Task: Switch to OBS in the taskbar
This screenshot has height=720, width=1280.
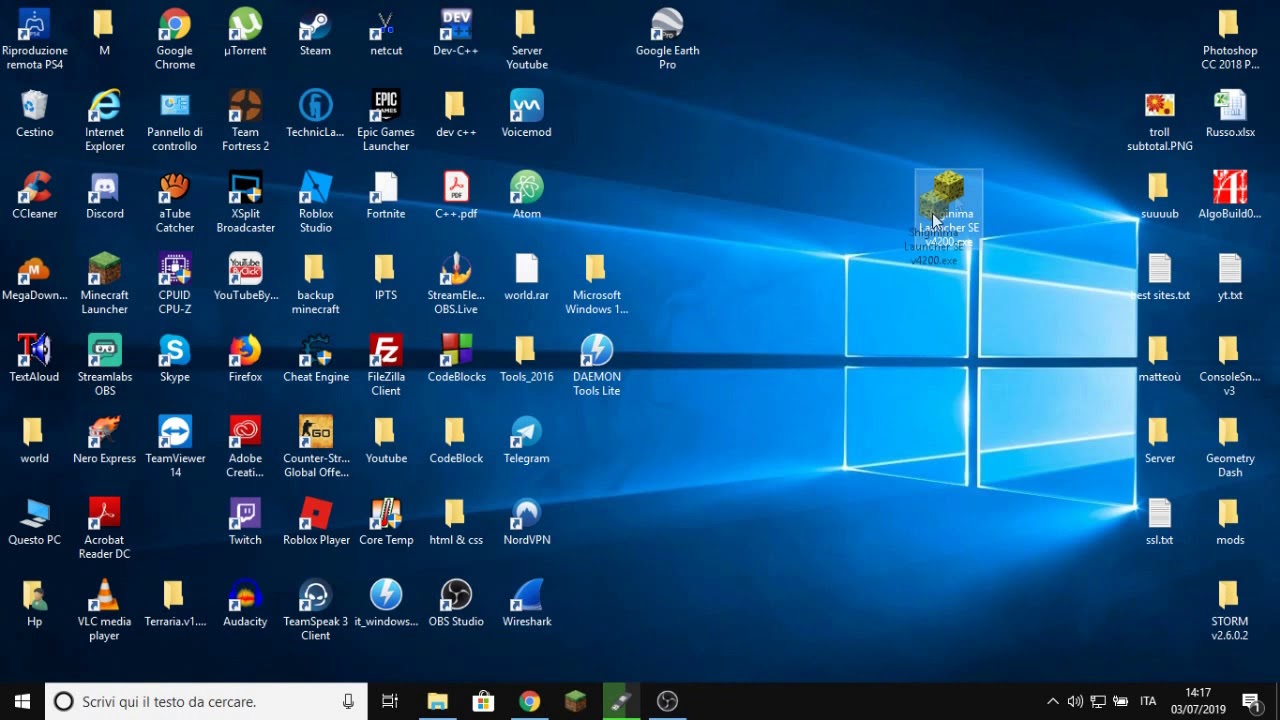Action: [667, 701]
